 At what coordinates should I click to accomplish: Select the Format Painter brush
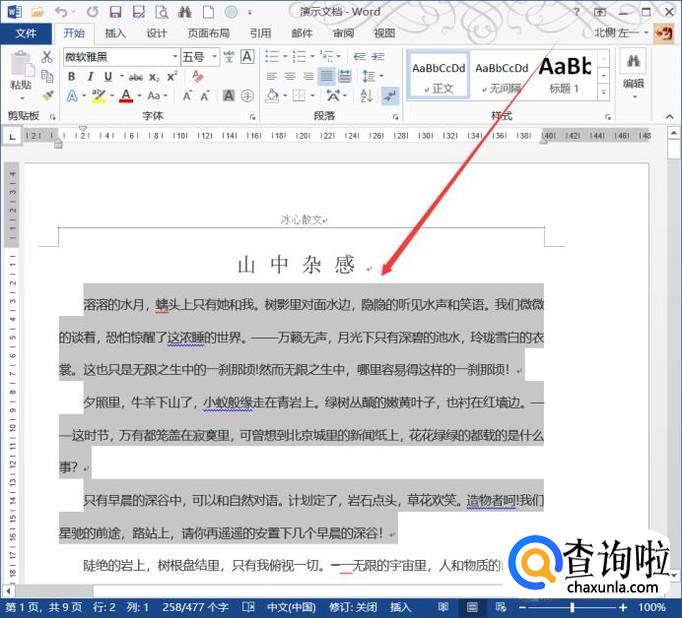point(46,95)
